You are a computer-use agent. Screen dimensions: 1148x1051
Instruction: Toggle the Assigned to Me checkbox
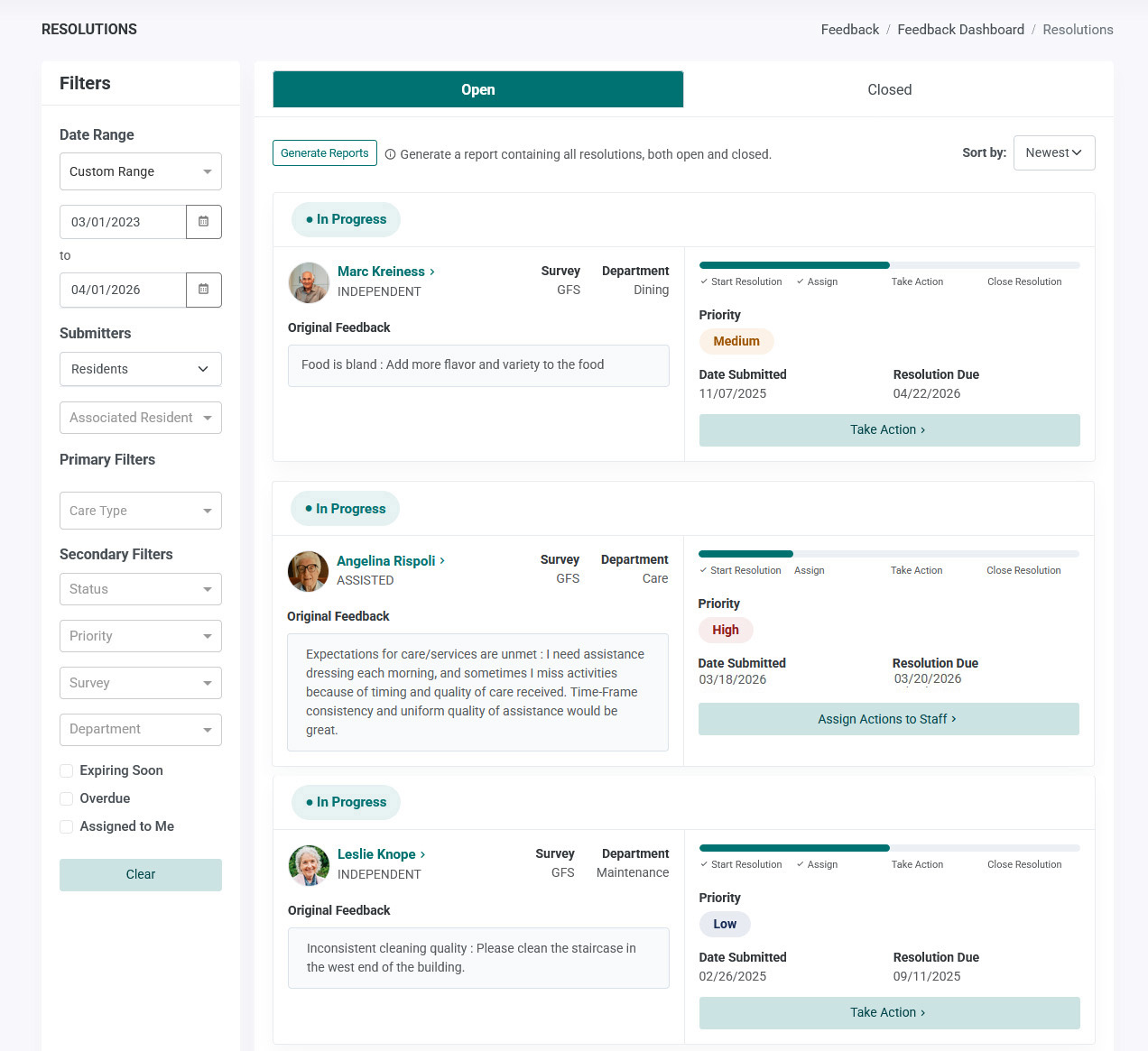(x=66, y=826)
